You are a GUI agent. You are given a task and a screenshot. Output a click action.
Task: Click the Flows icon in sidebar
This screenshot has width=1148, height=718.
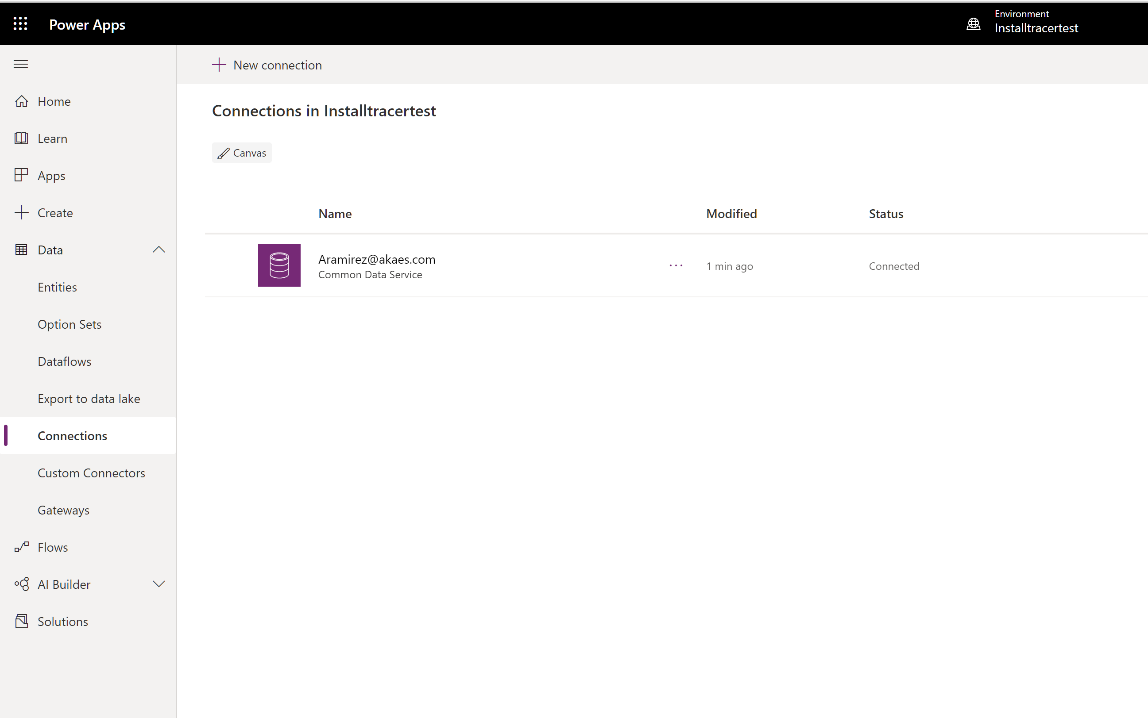(x=22, y=547)
